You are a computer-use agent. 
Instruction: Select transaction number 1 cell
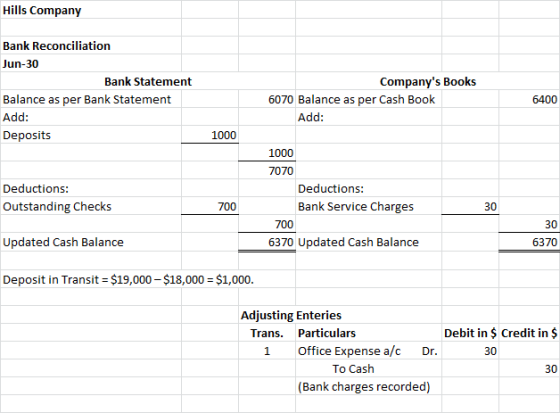click(x=267, y=351)
